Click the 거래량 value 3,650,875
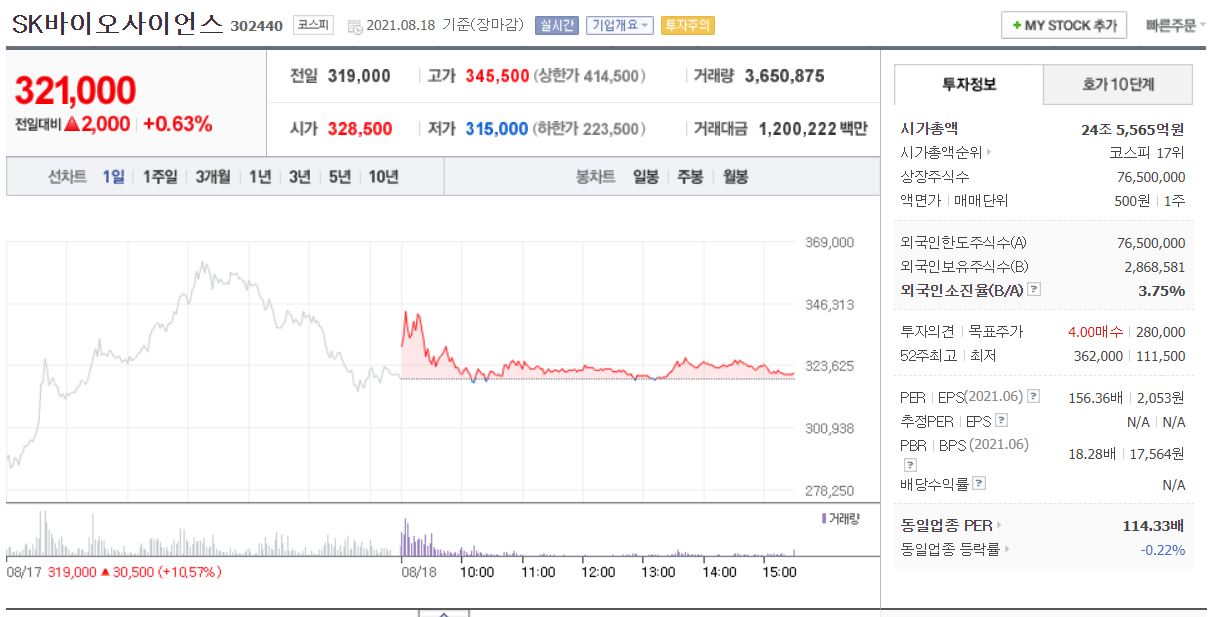 pyautogui.click(x=785, y=76)
